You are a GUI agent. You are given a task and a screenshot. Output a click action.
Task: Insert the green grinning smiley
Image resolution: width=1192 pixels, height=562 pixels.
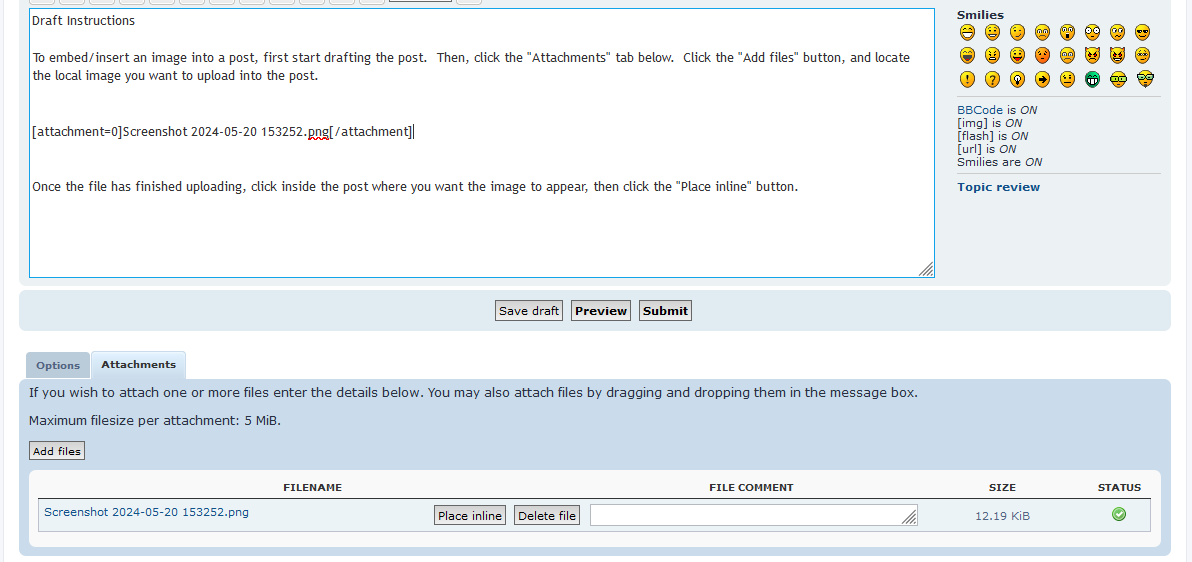pos(1092,80)
